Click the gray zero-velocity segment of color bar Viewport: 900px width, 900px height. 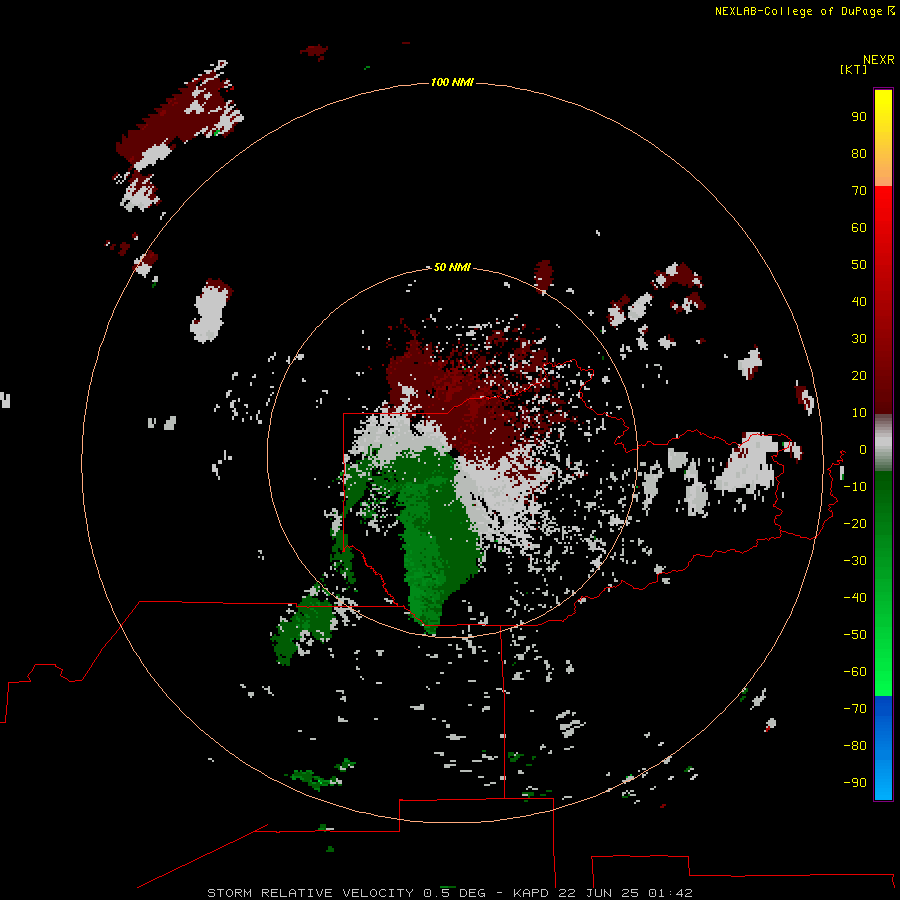[883, 443]
